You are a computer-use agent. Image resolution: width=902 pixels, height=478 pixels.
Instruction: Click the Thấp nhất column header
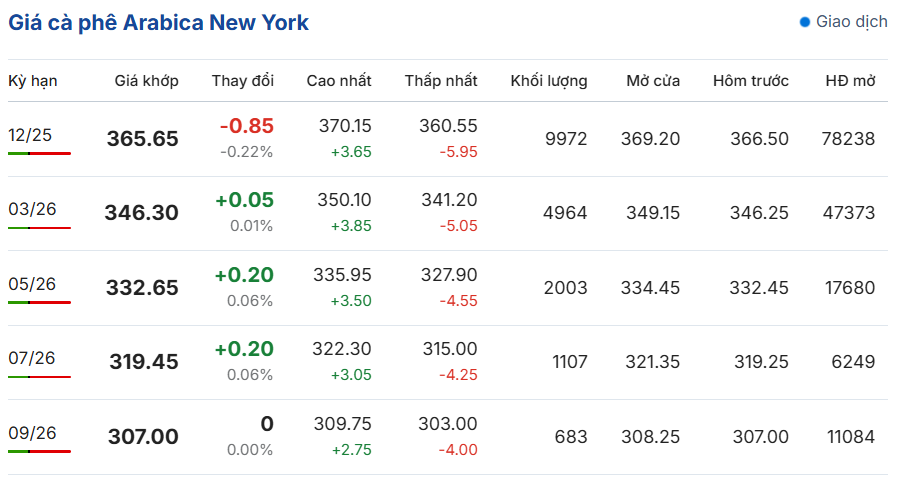point(441,81)
